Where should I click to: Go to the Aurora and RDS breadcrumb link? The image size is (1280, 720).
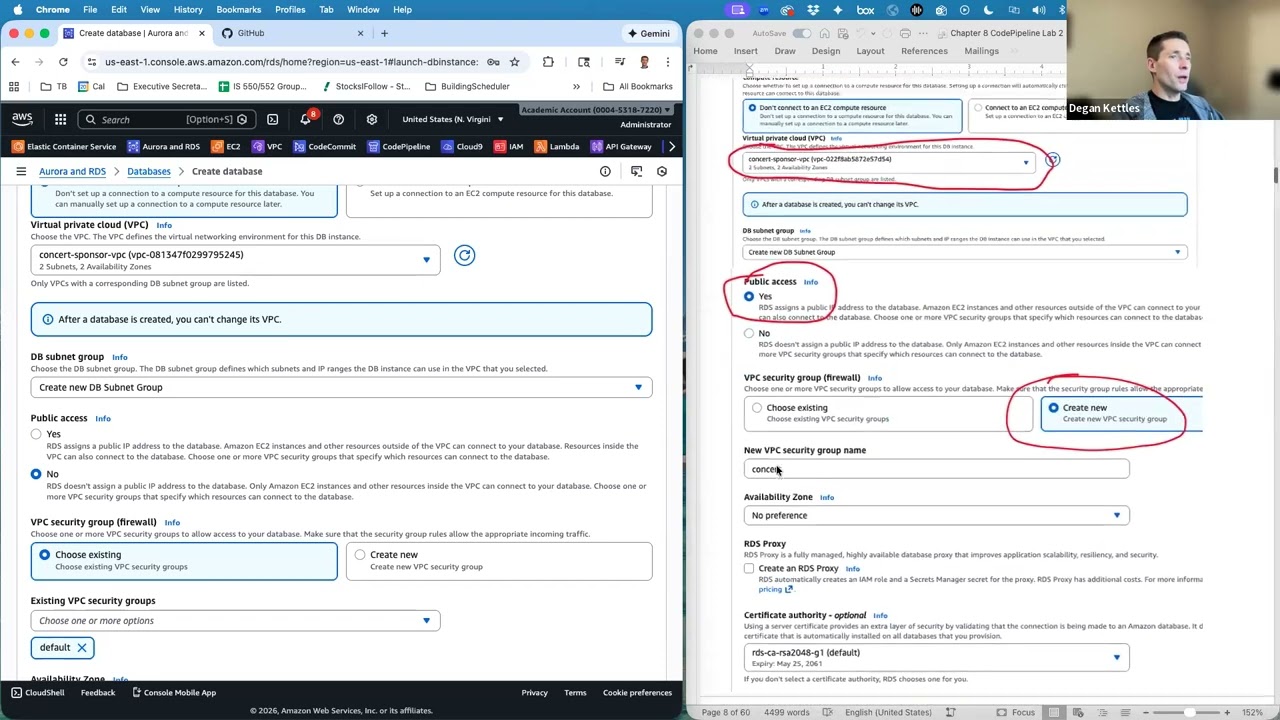pyautogui.click(x=72, y=171)
